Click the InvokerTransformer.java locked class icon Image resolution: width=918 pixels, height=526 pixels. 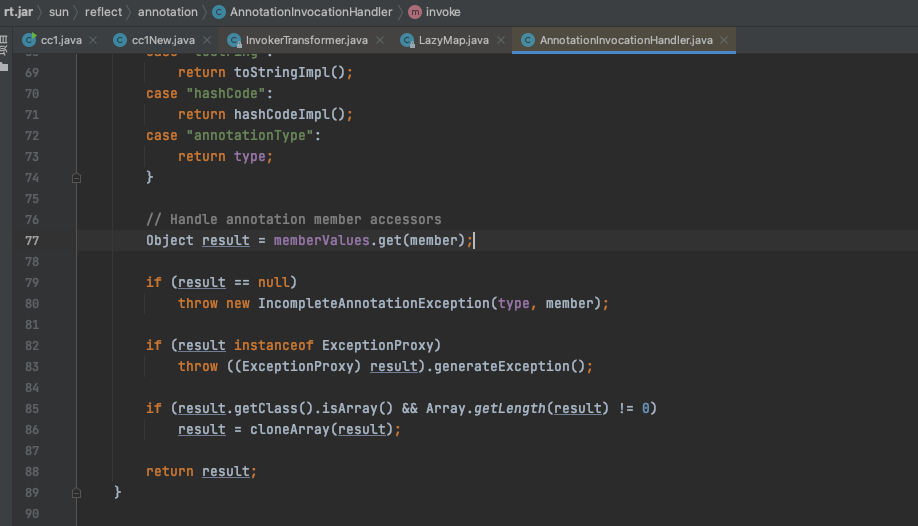[x=234, y=40]
